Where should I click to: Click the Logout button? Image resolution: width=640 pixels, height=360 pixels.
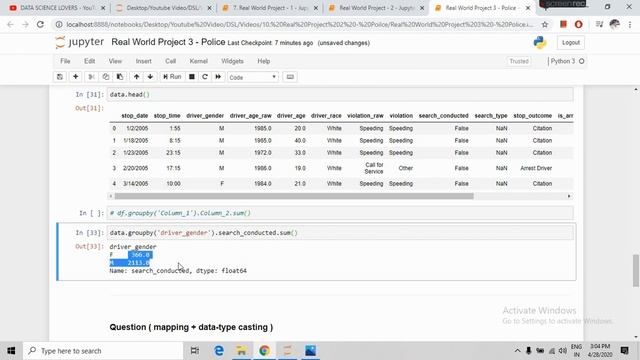tap(571, 42)
